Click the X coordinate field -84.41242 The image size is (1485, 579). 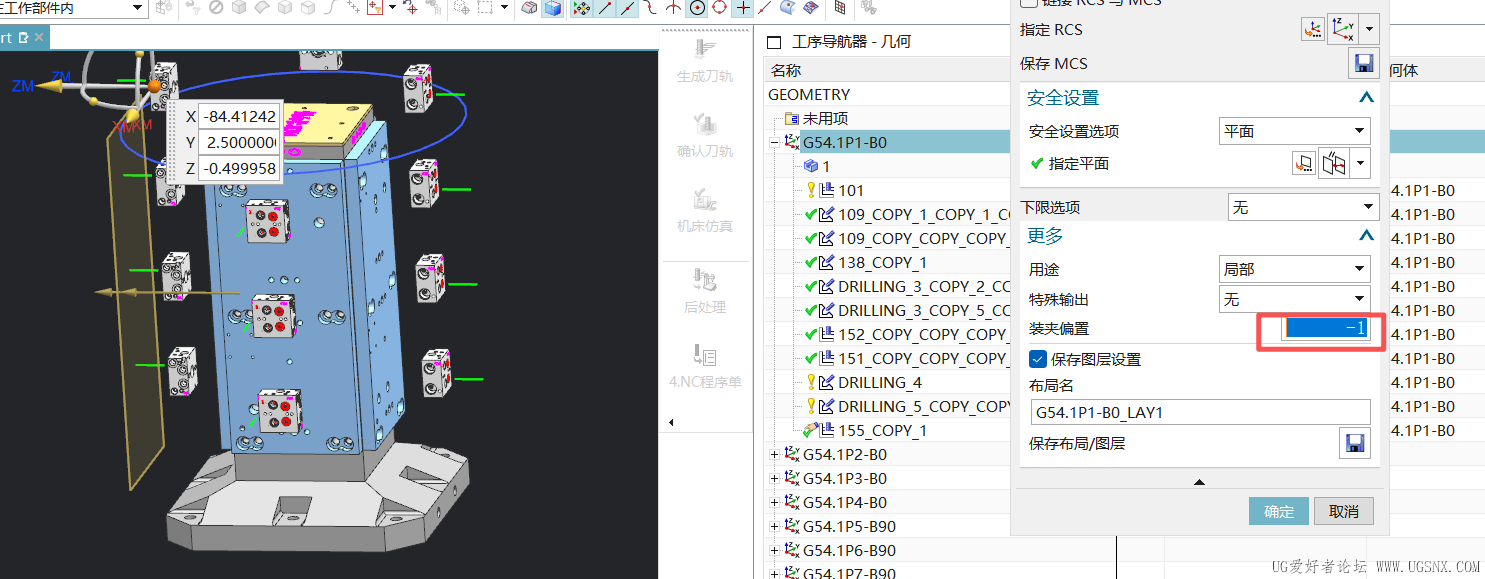point(240,116)
